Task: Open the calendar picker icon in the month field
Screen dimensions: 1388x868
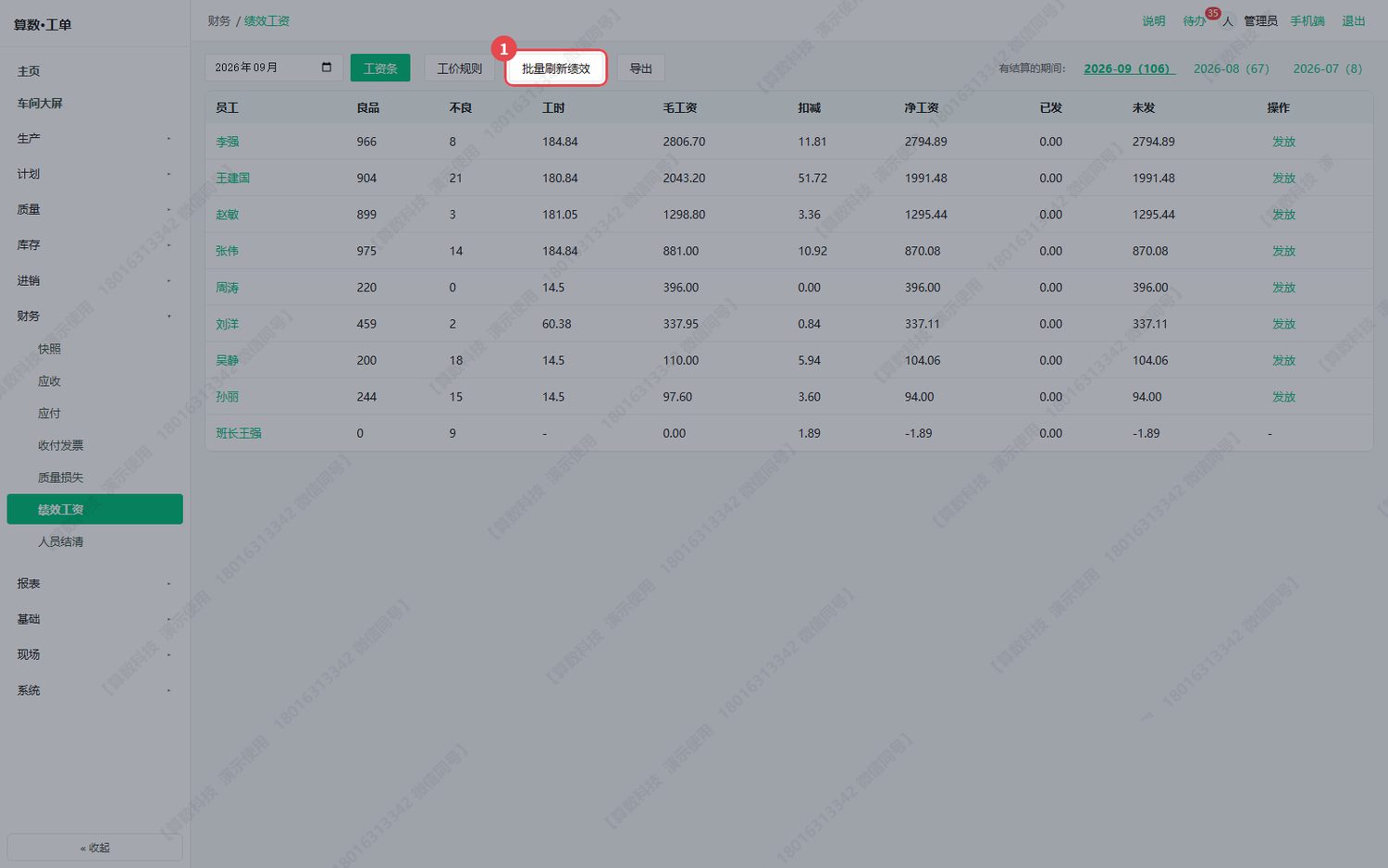Action: [327, 68]
